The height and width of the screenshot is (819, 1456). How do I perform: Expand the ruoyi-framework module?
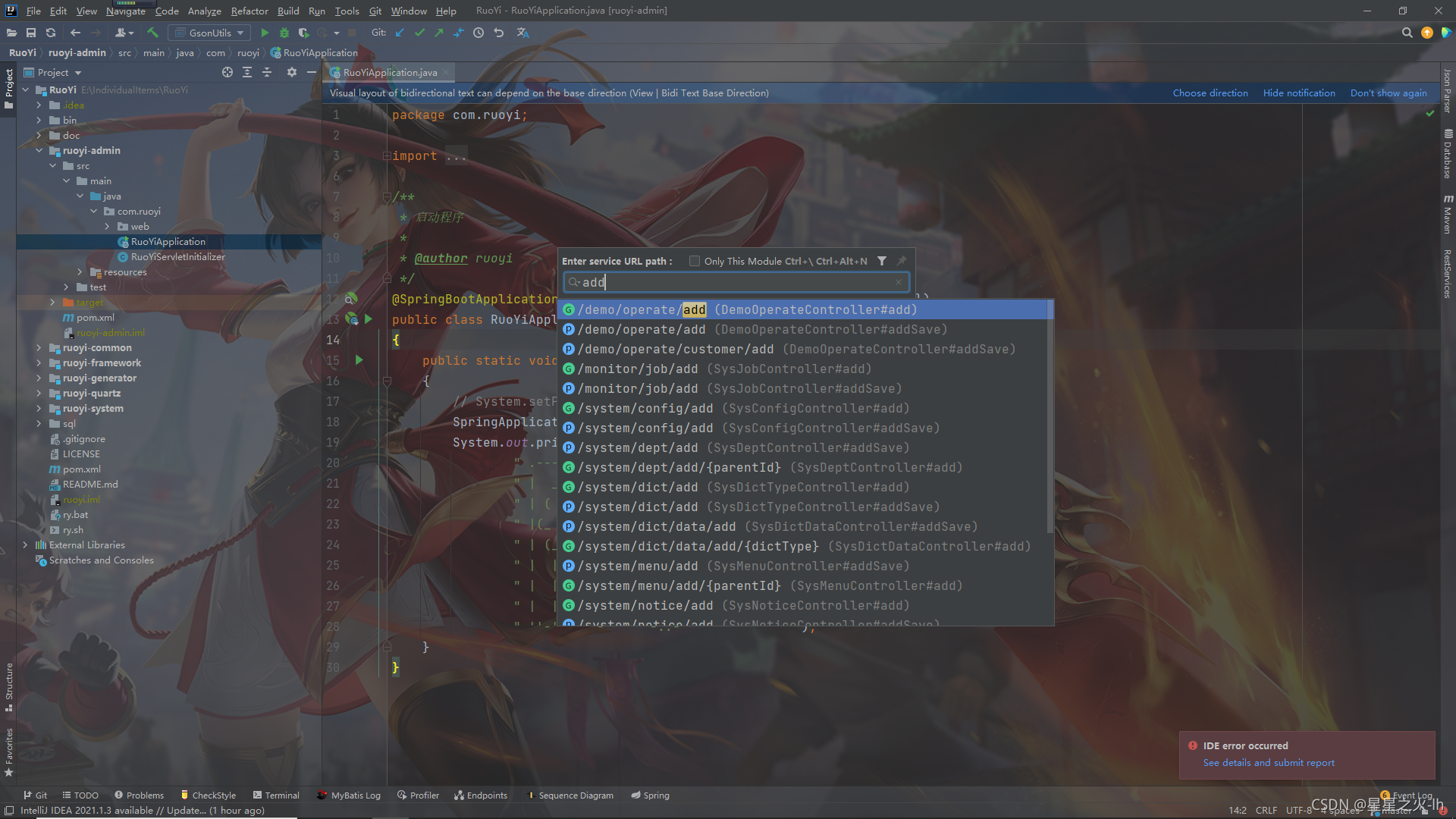39,363
